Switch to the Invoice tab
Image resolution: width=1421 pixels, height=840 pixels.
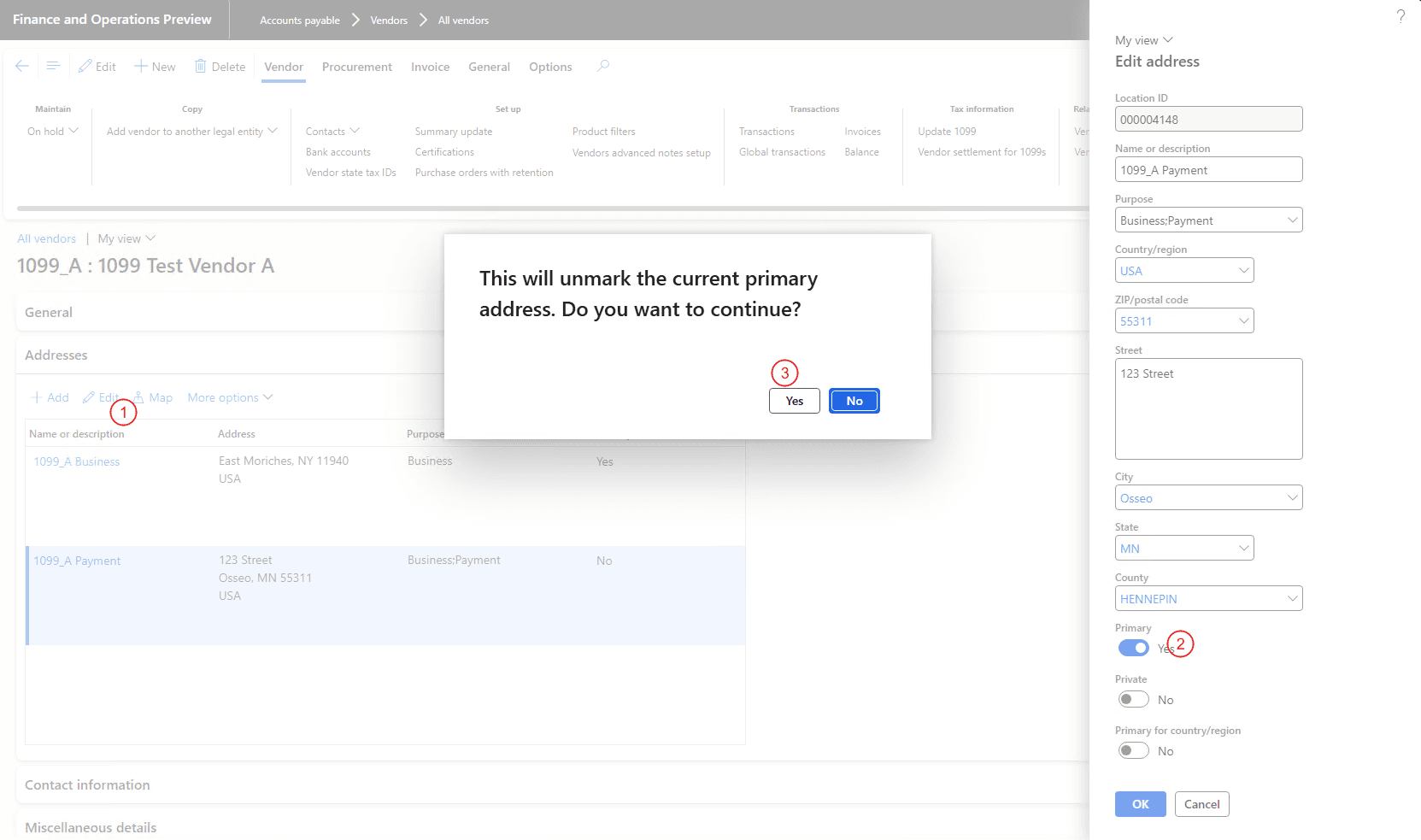430,67
